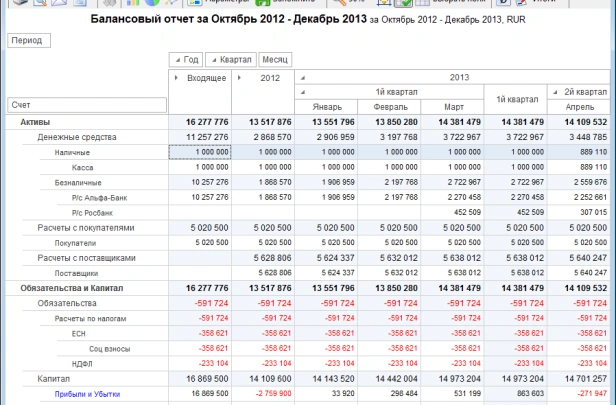Toggle the green checkmark toolbar button

click(403, 3)
